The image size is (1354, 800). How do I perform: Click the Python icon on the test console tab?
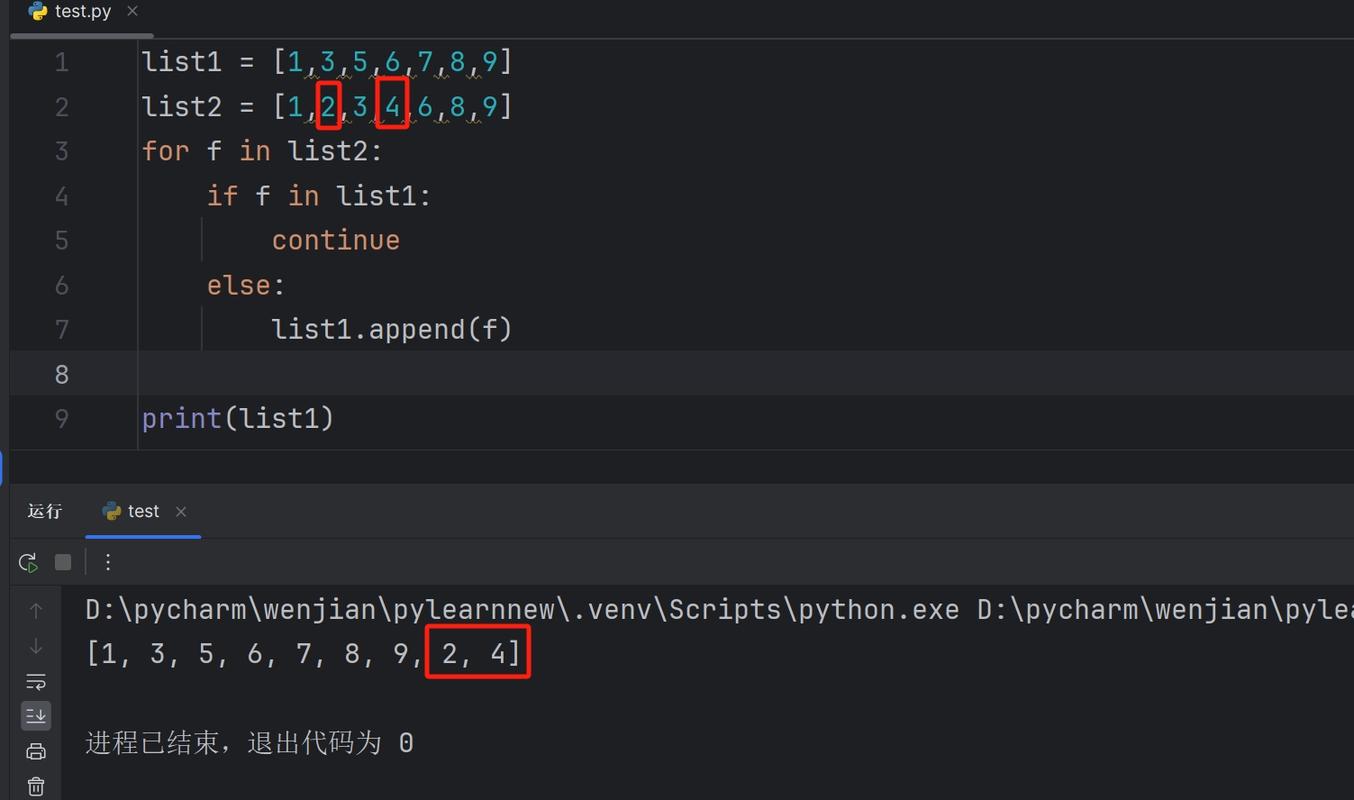110,511
